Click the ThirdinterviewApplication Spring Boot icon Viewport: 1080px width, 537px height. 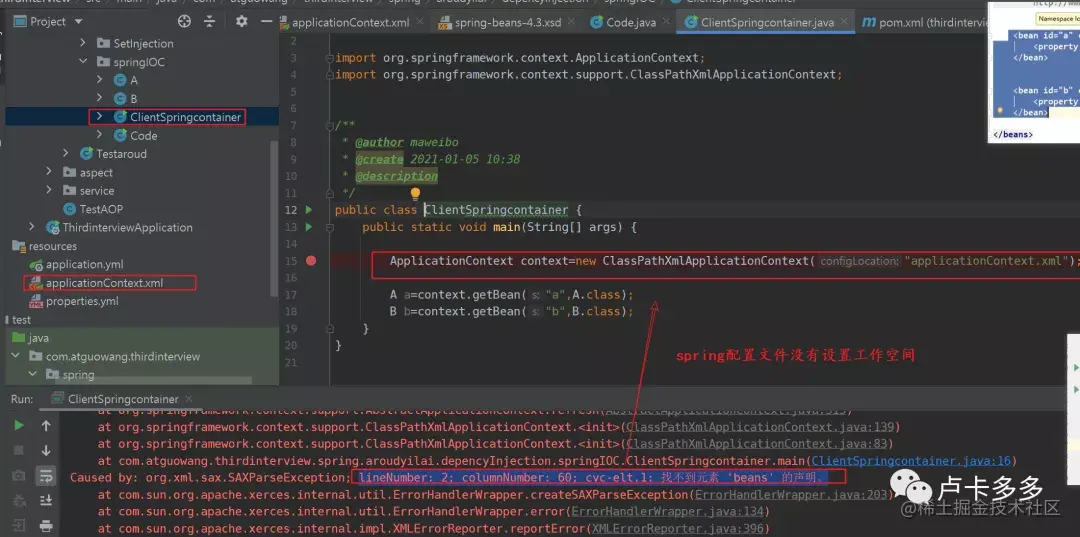click(52, 227)
